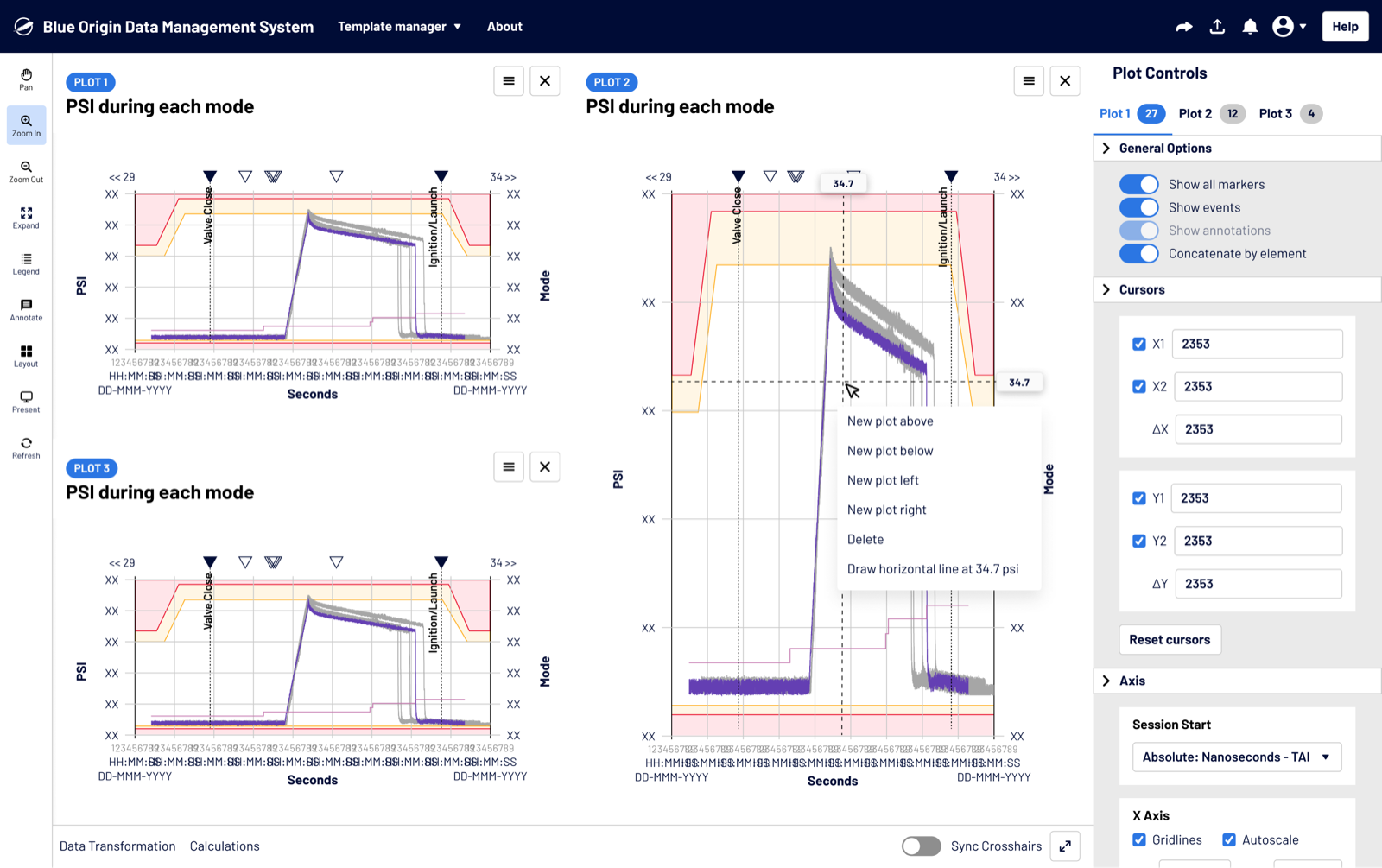Select the Pan tool in sidebar
The width and height of the screenshot is (1382, 868).
tap(26, 79)
